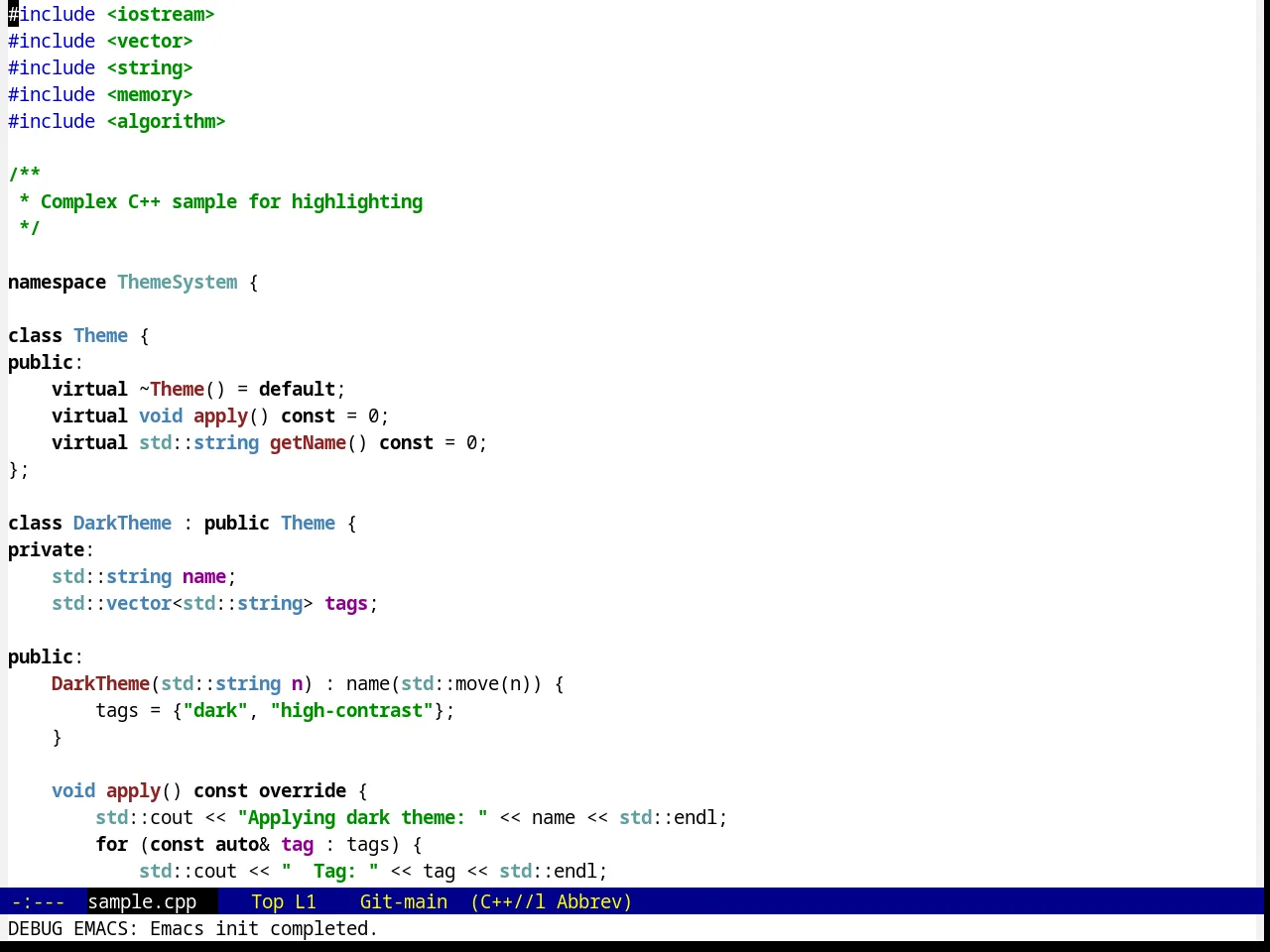
Task: Place cursor on '<string>' include
Action: pos(150,67)
